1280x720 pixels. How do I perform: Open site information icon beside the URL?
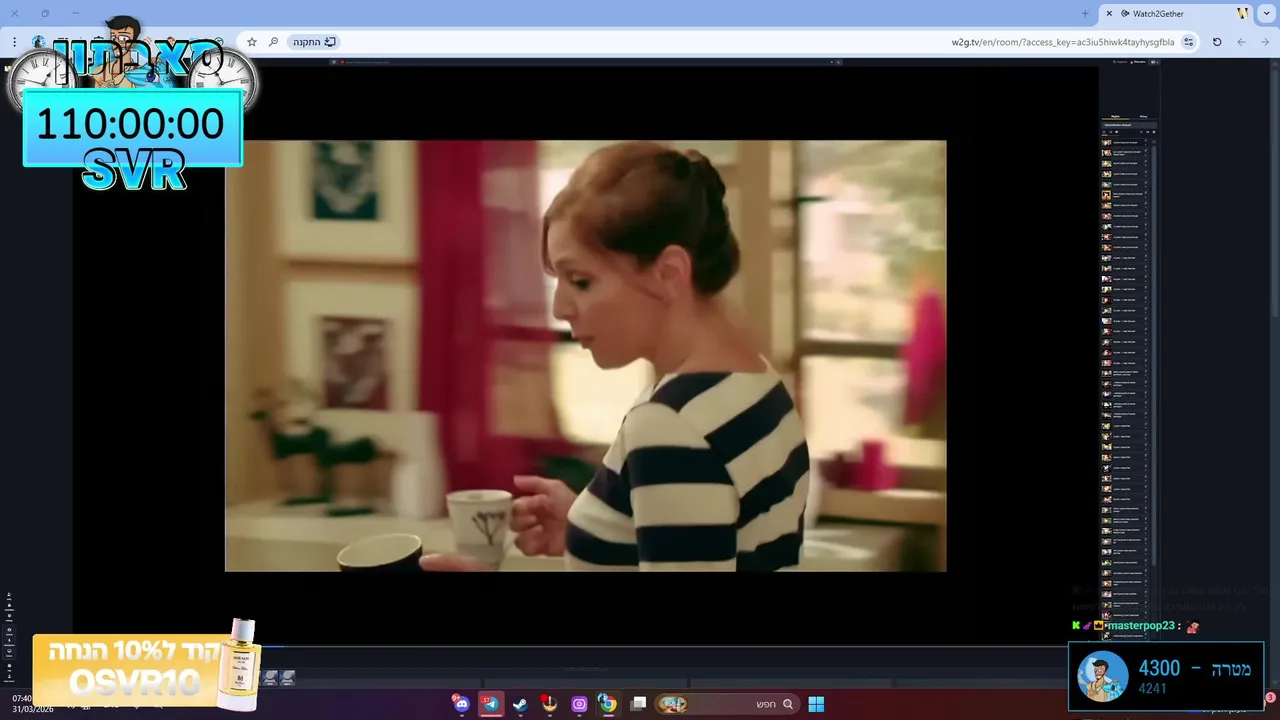point(1188,42)
